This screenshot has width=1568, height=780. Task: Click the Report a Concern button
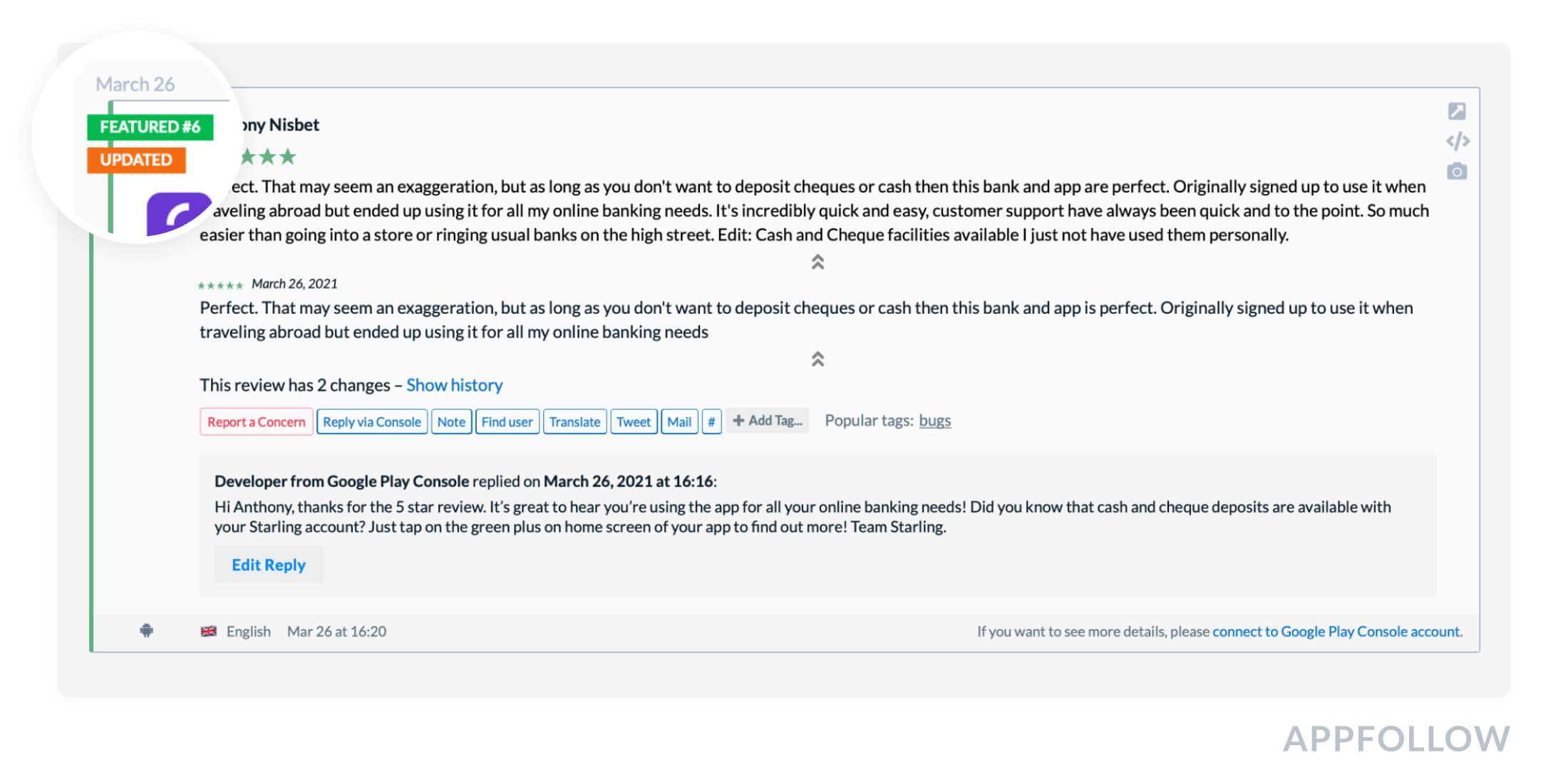pyautogui.click(x=255, y=420)
